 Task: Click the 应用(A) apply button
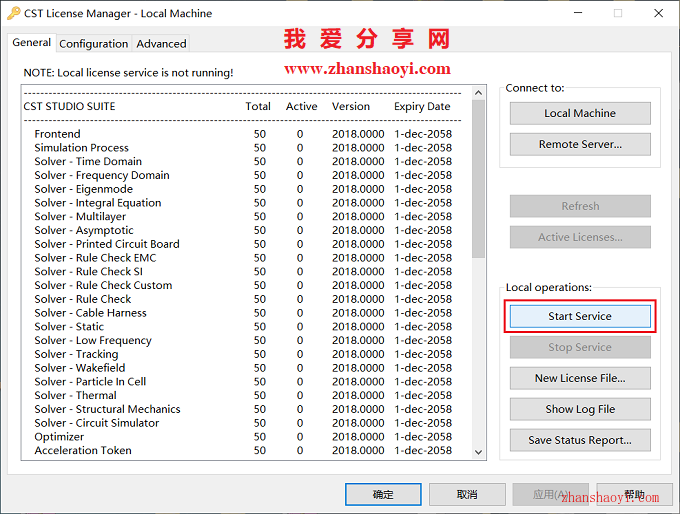tap(551, 494)
